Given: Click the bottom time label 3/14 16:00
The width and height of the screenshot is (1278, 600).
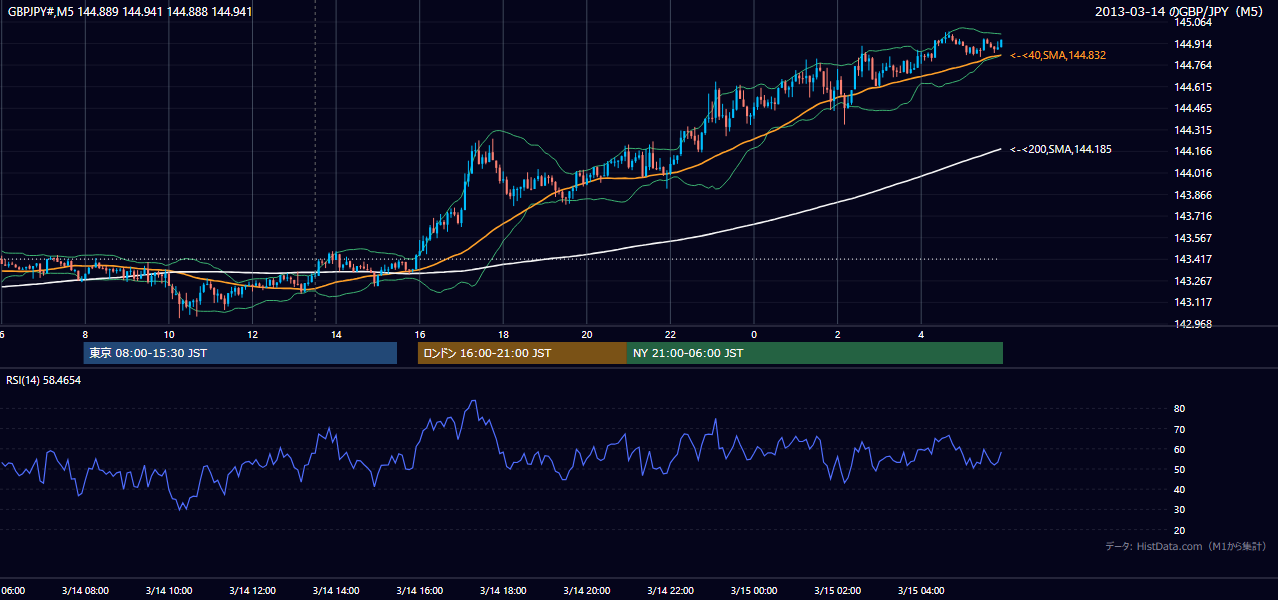Looking at the screenshot, I should pos(419,590).
